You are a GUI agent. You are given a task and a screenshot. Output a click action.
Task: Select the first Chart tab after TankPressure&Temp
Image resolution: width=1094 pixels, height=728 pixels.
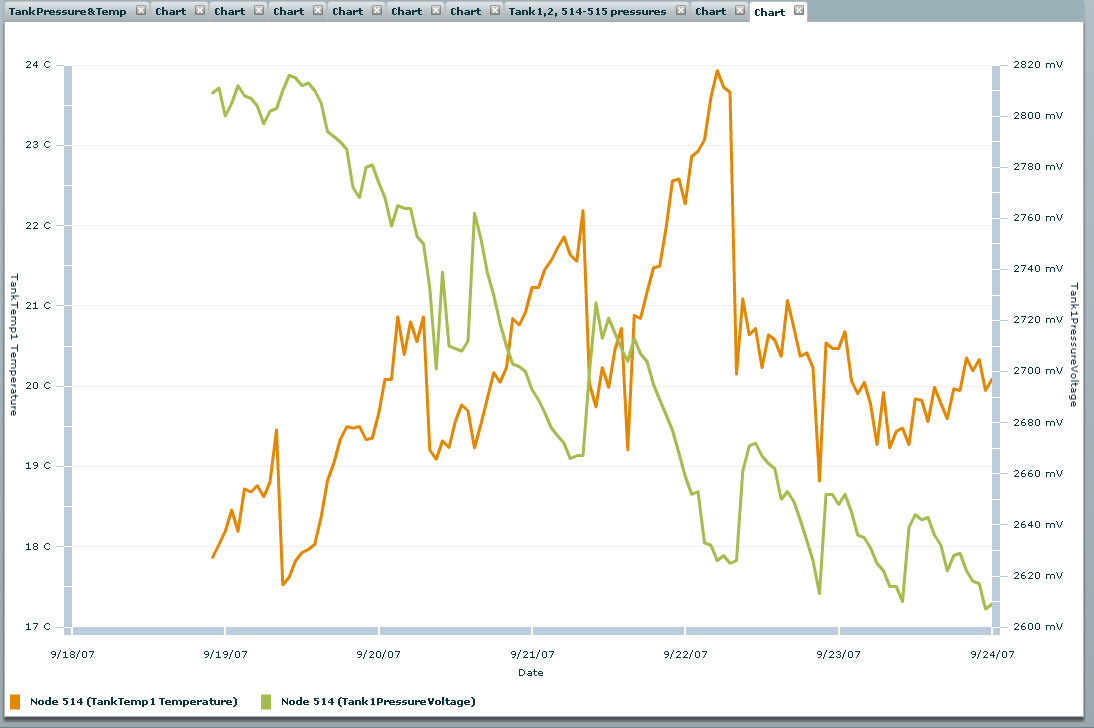tap(170, 11)
